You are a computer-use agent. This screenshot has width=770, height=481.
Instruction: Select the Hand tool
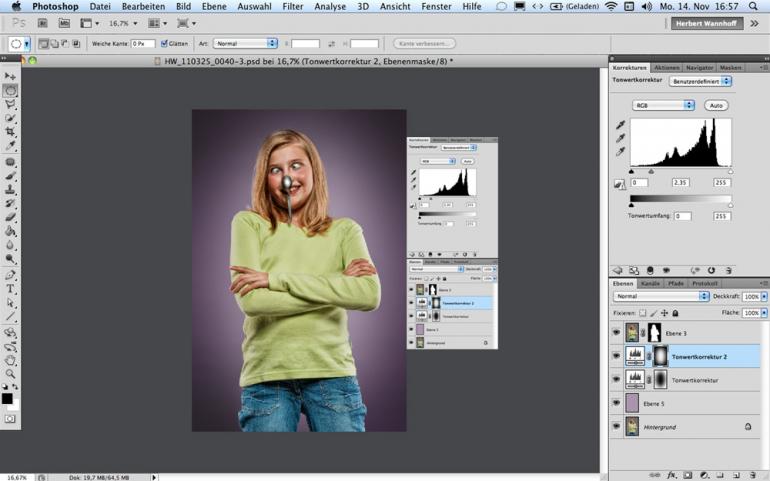(x=10, y=361)
